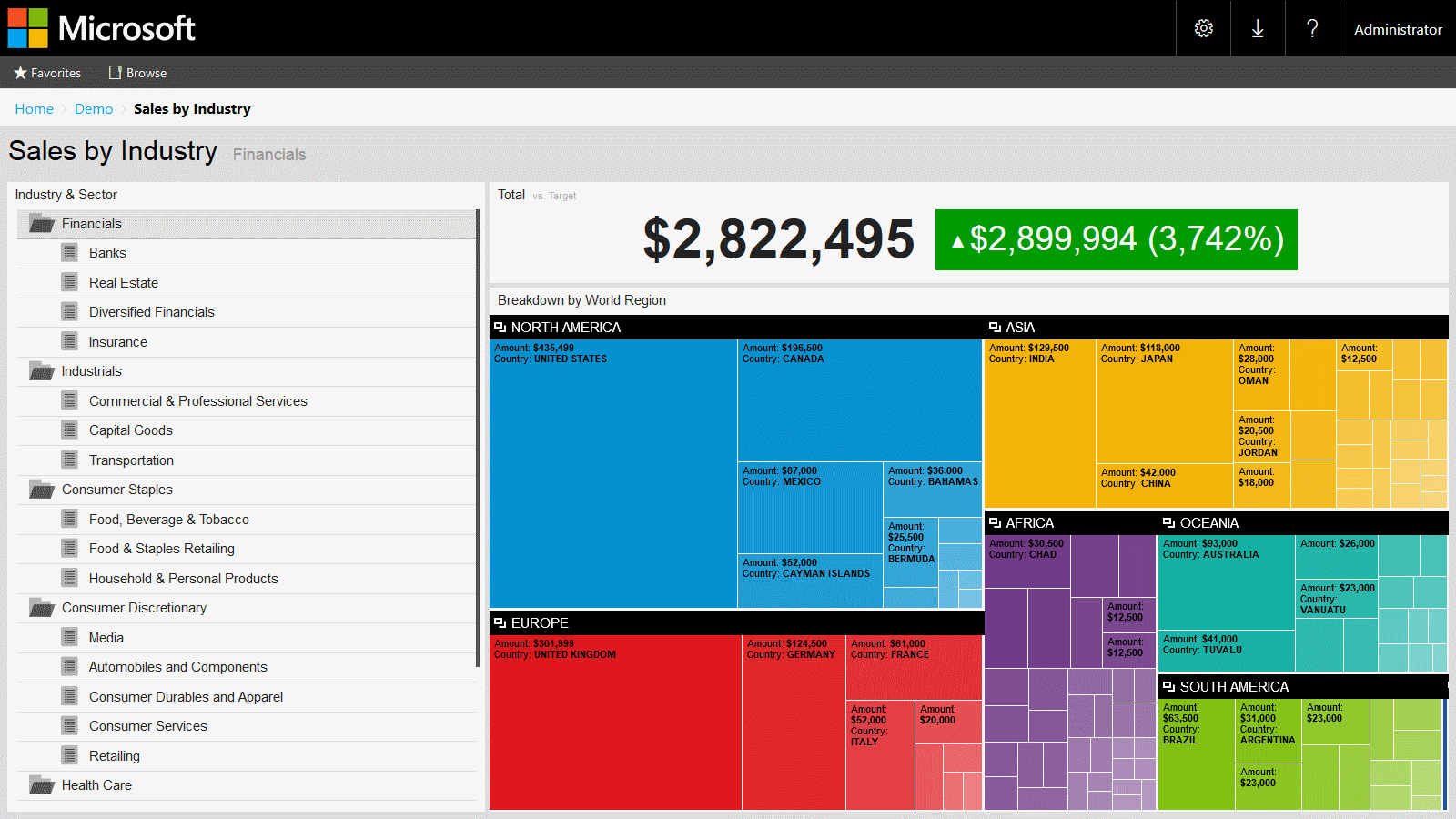1456x819 pixels.
Task: Click the NORTH AMERICA region header
Action: 736,327
